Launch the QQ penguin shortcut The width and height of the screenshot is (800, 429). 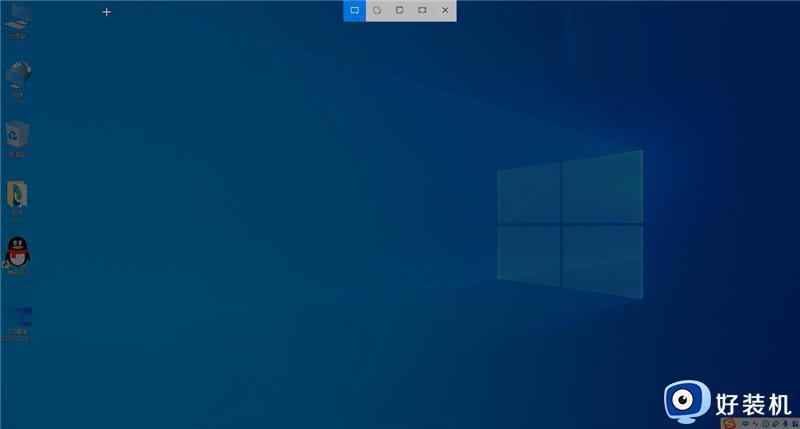click(18, 253)
